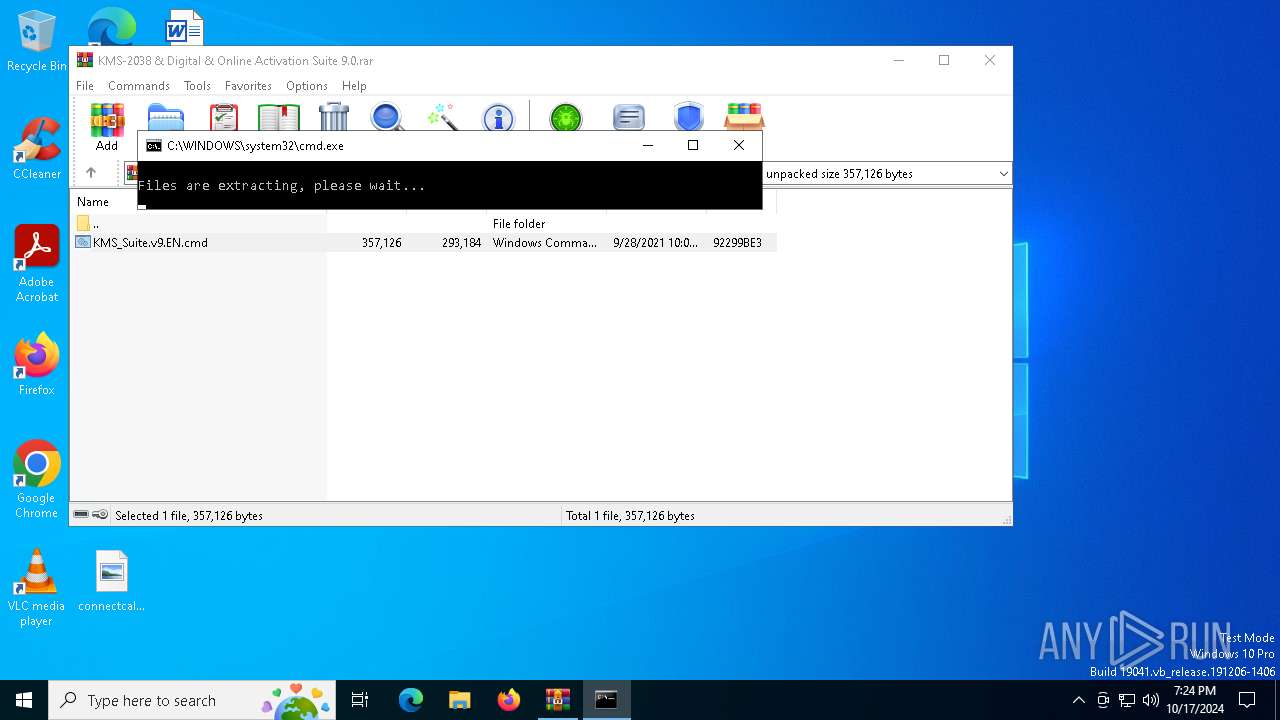The image size is (1280, 720).
Task: Open VLC media player desktop shortcut
Action: [x=37, y=588]
